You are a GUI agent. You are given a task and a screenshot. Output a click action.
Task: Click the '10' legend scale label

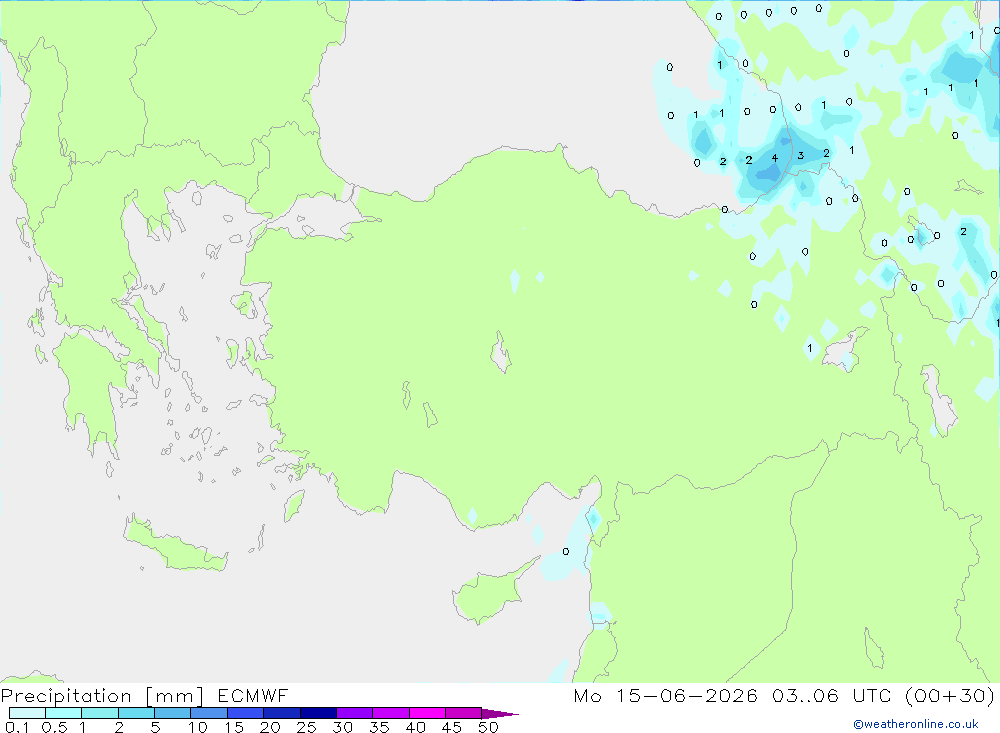pyautogui.click(x=197, y=727)
